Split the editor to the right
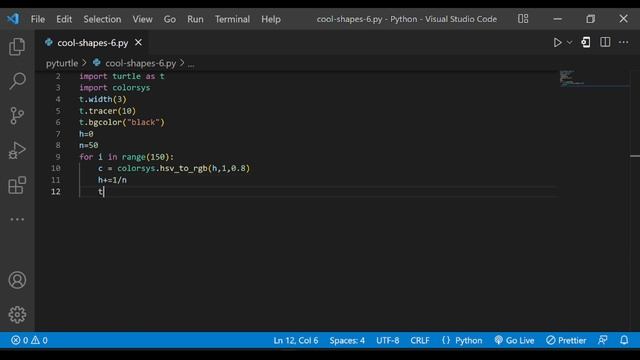 coord(605,42)
